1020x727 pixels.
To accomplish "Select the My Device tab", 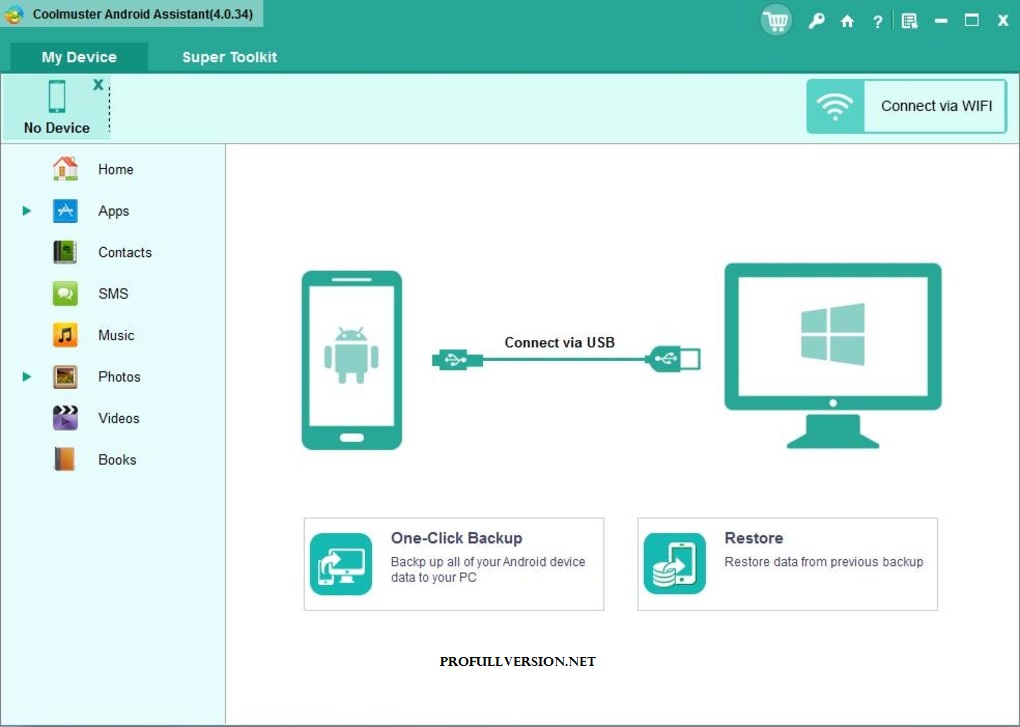I will (x=78, y=57).
